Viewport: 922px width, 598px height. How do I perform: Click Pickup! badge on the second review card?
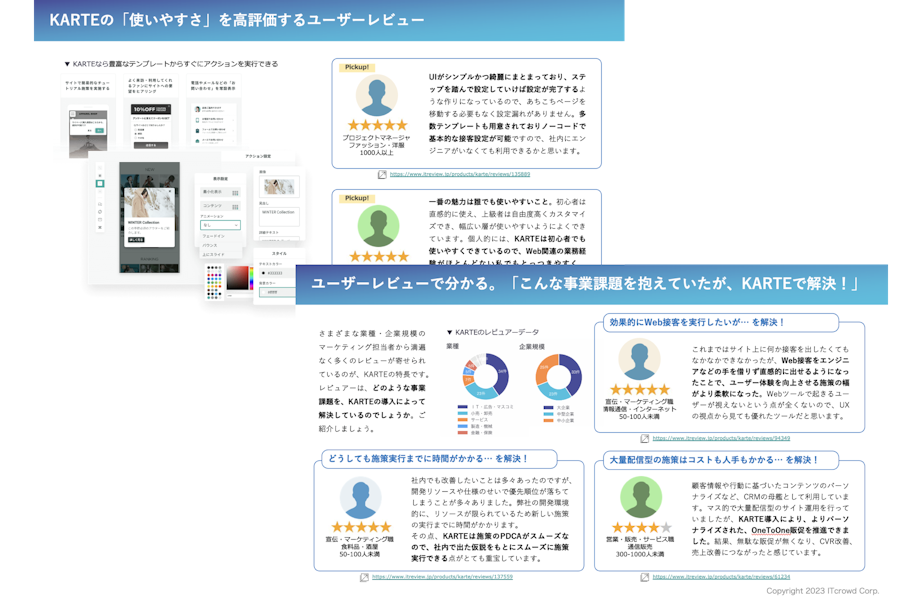pos(357,198)
